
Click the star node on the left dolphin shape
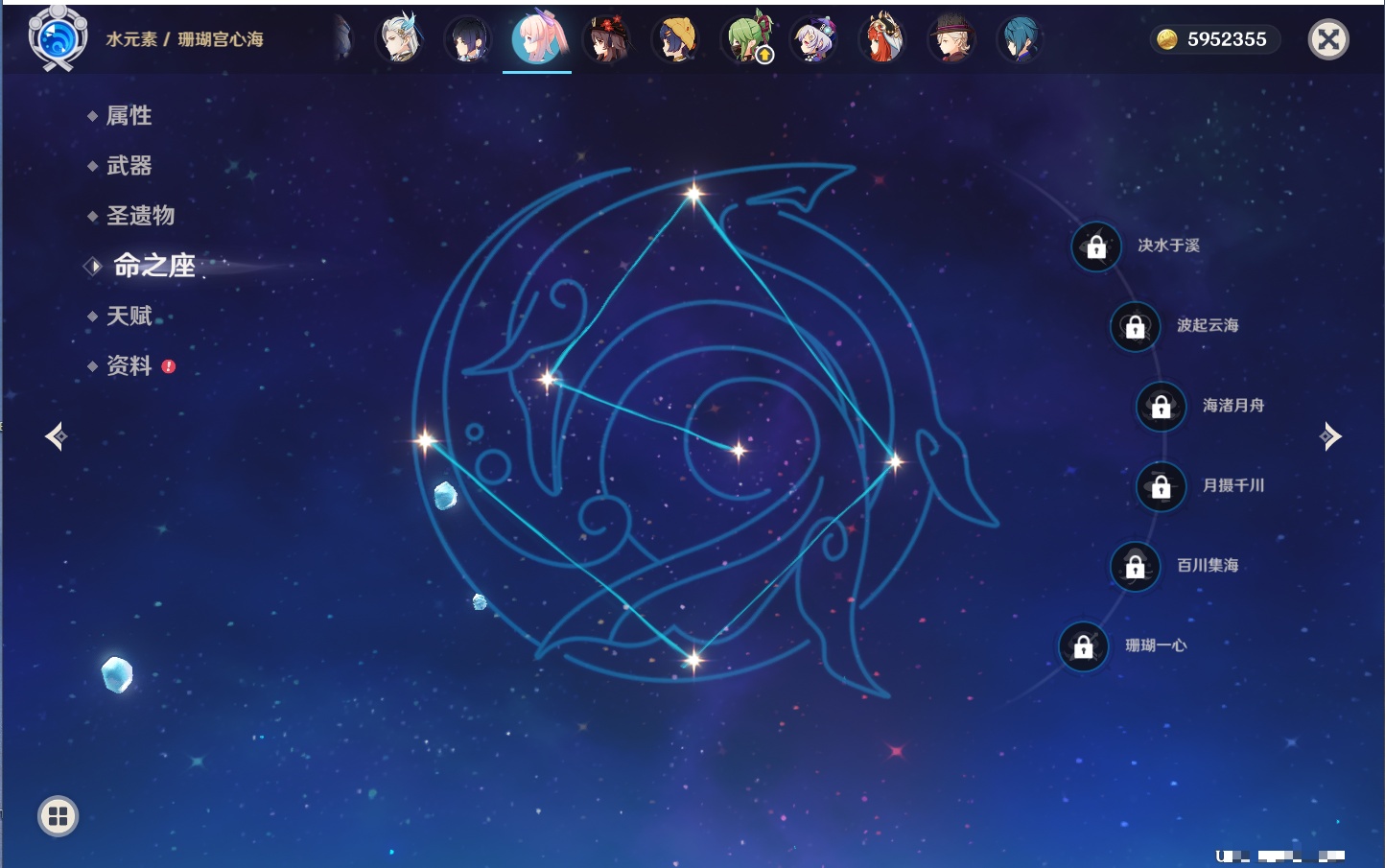pos(548,380)
